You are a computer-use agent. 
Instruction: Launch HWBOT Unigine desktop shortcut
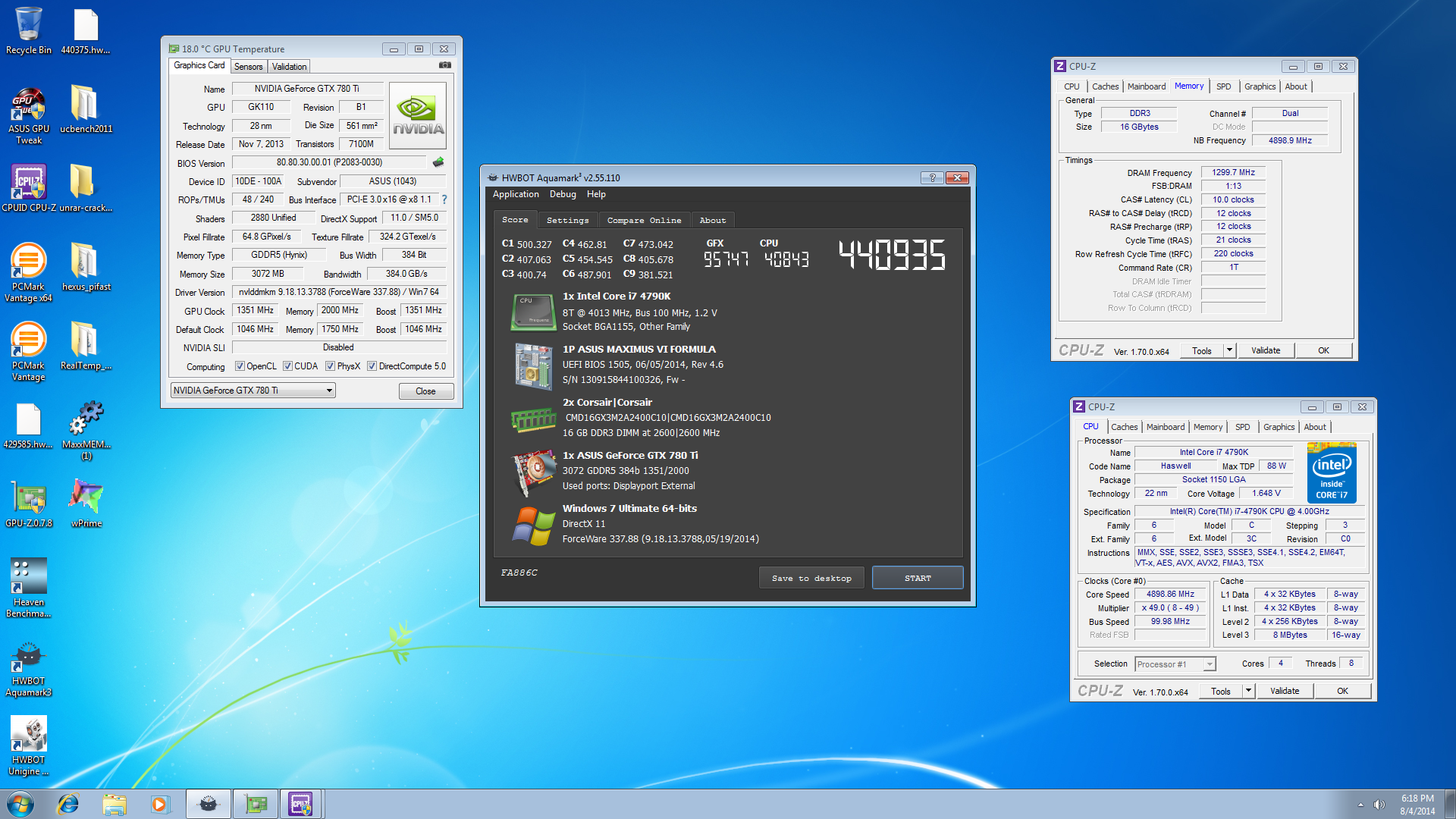pyautogui.click(x=29, y=746)
